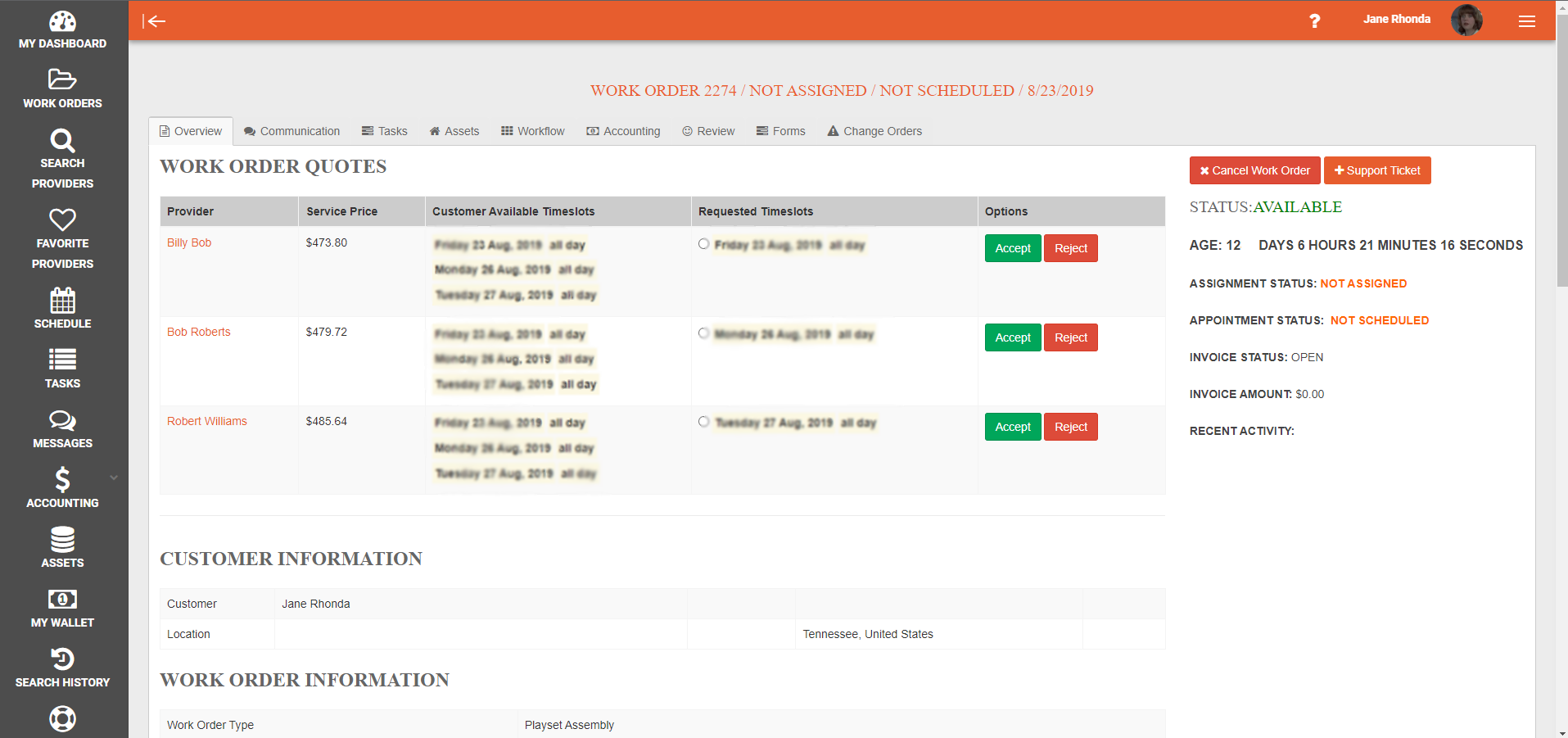
Task: Click the help question mark icon
Action: (1314, 21)
